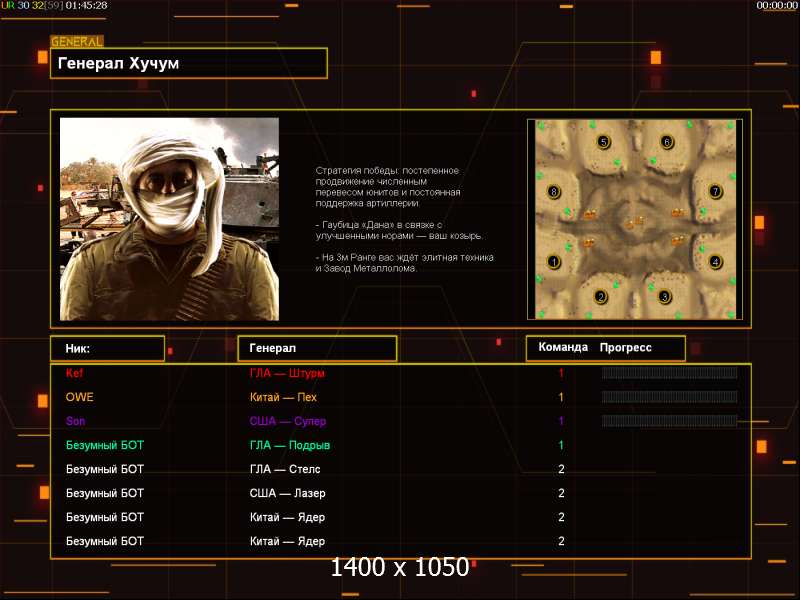Click the Ник: column header
Screen dimensions: 800x600
[107, 348]
